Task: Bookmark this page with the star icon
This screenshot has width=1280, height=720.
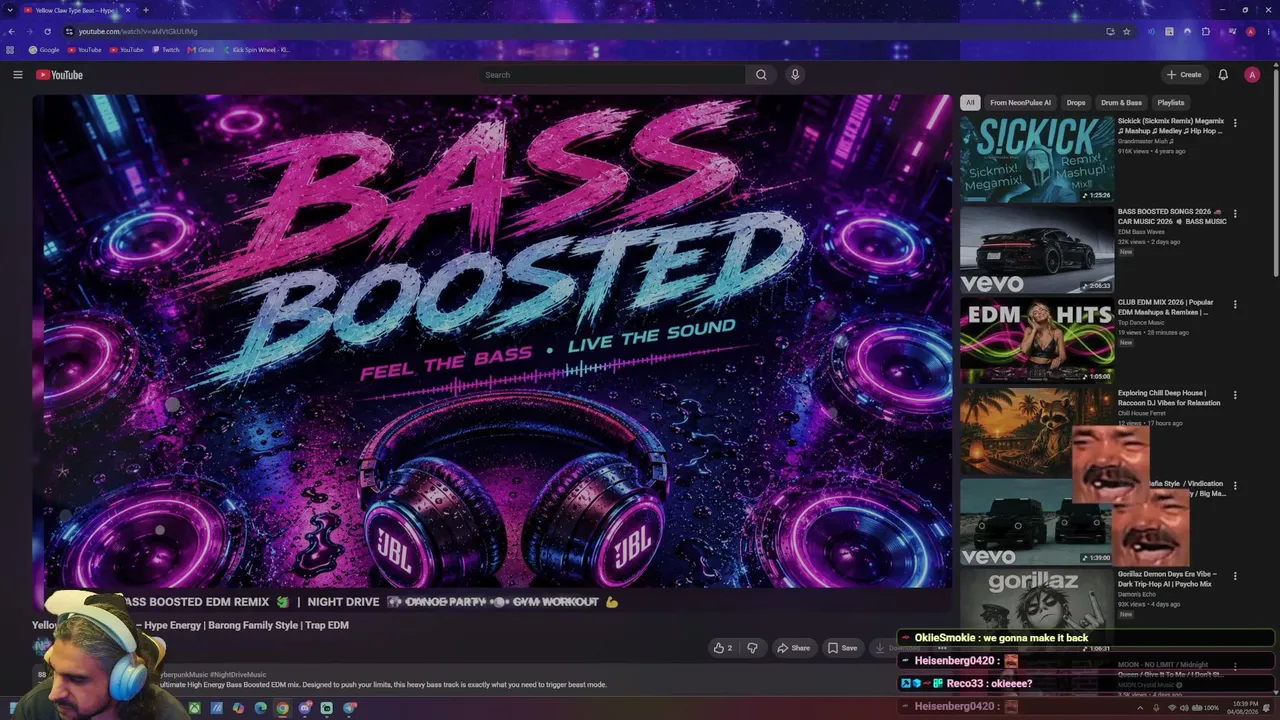Action: click(x=1127, y=31)
